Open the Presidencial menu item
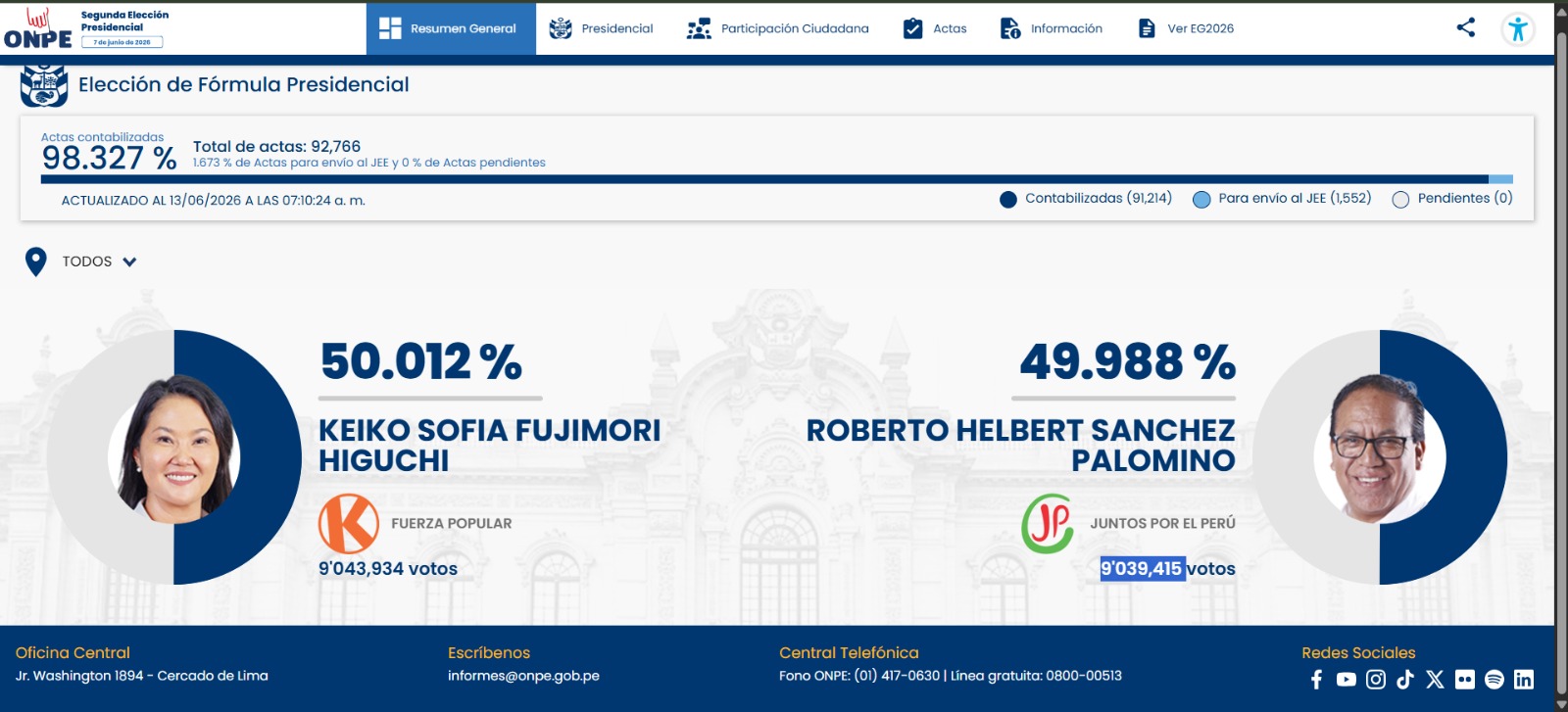Image resolution: width=1568 pixels, height=712 pixels. tap(601, 28)
